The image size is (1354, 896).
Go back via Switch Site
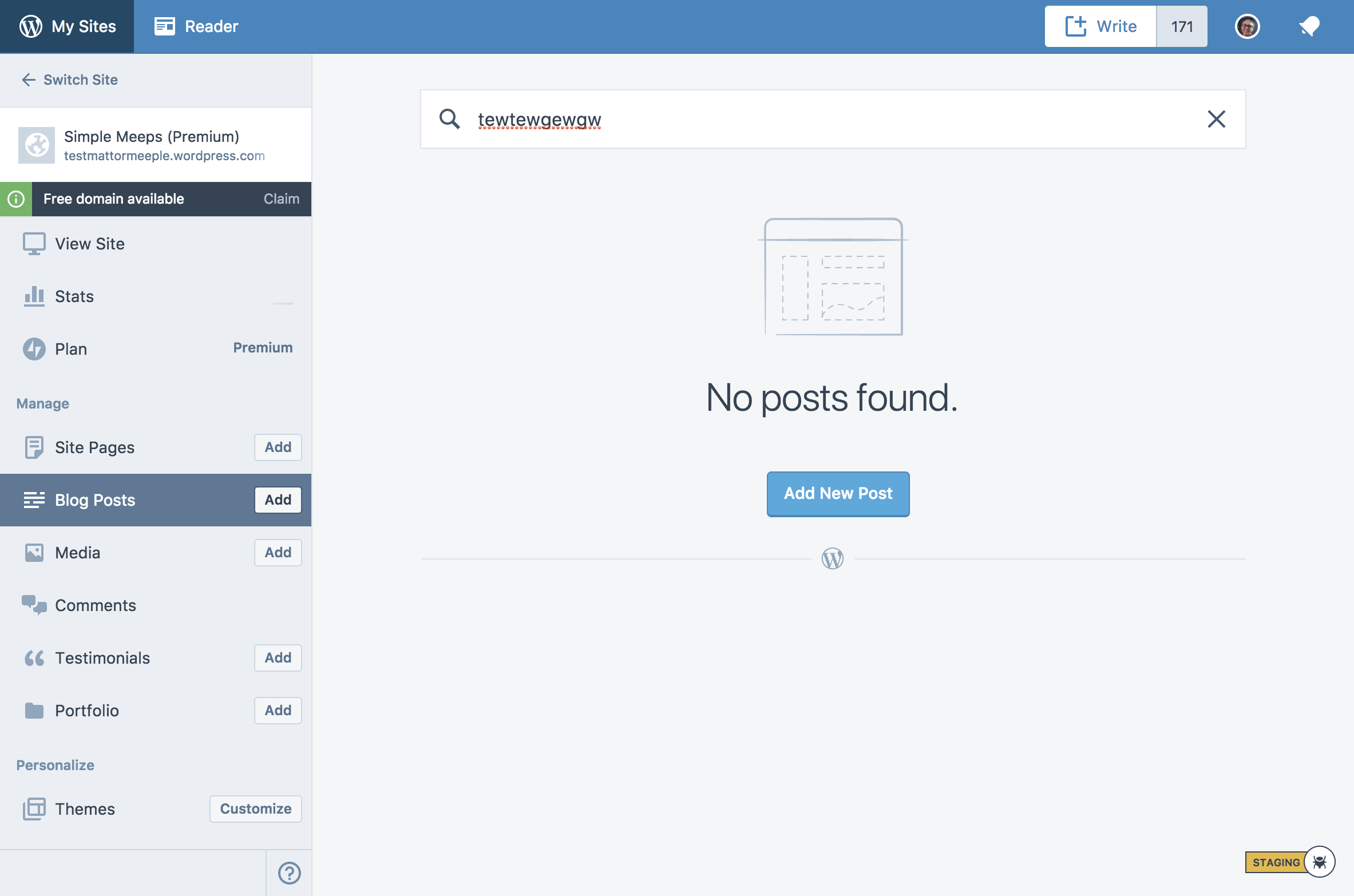tap(68, 80)
